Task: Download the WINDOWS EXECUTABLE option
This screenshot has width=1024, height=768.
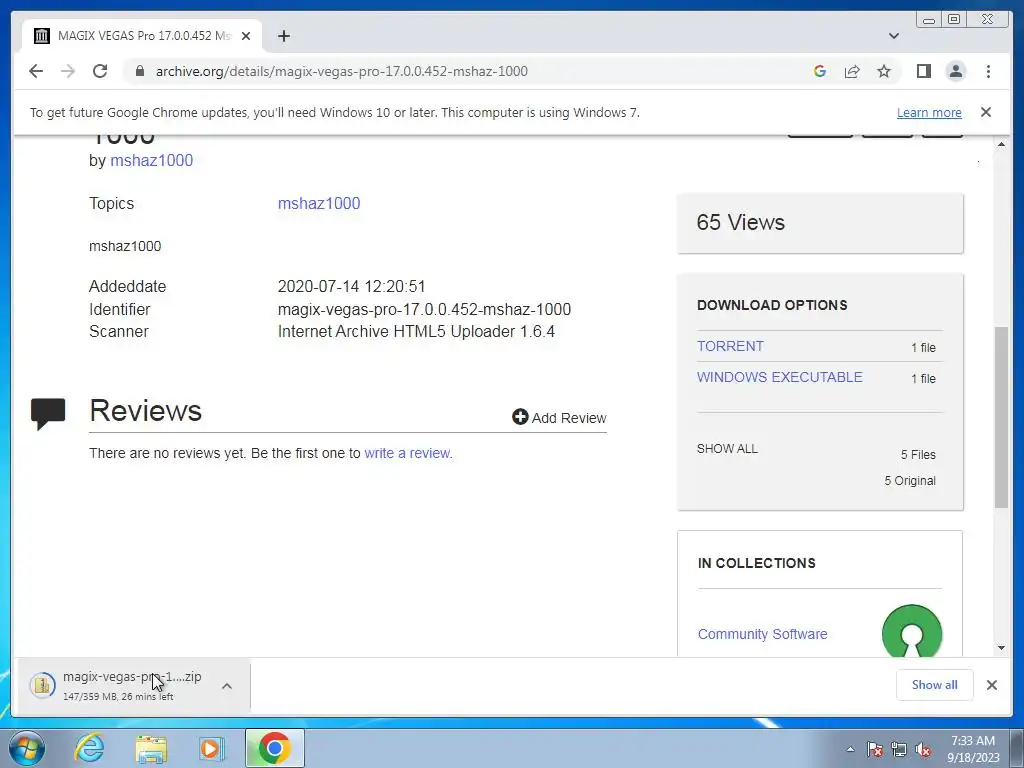Action: point(779,377)
